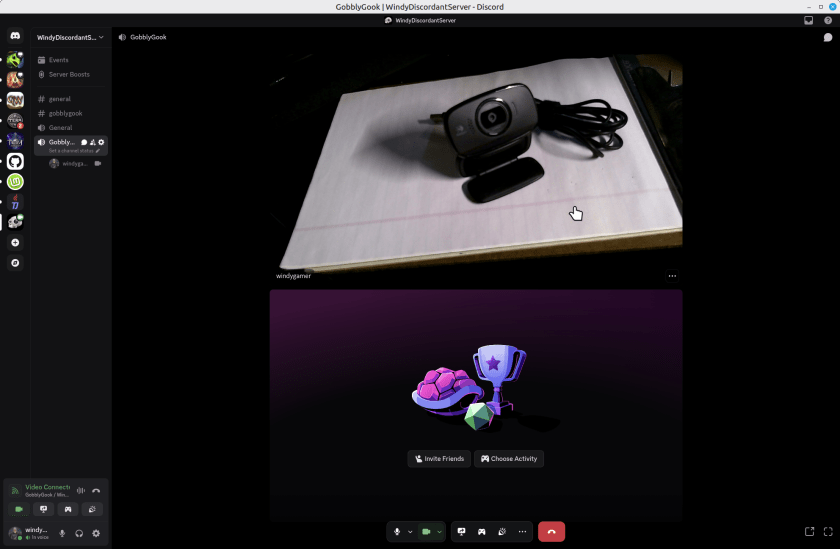Viewport: 840px width, 549px height.
Task: Open the GitHub server in sidebar
Action: click(x=15, y=161)
